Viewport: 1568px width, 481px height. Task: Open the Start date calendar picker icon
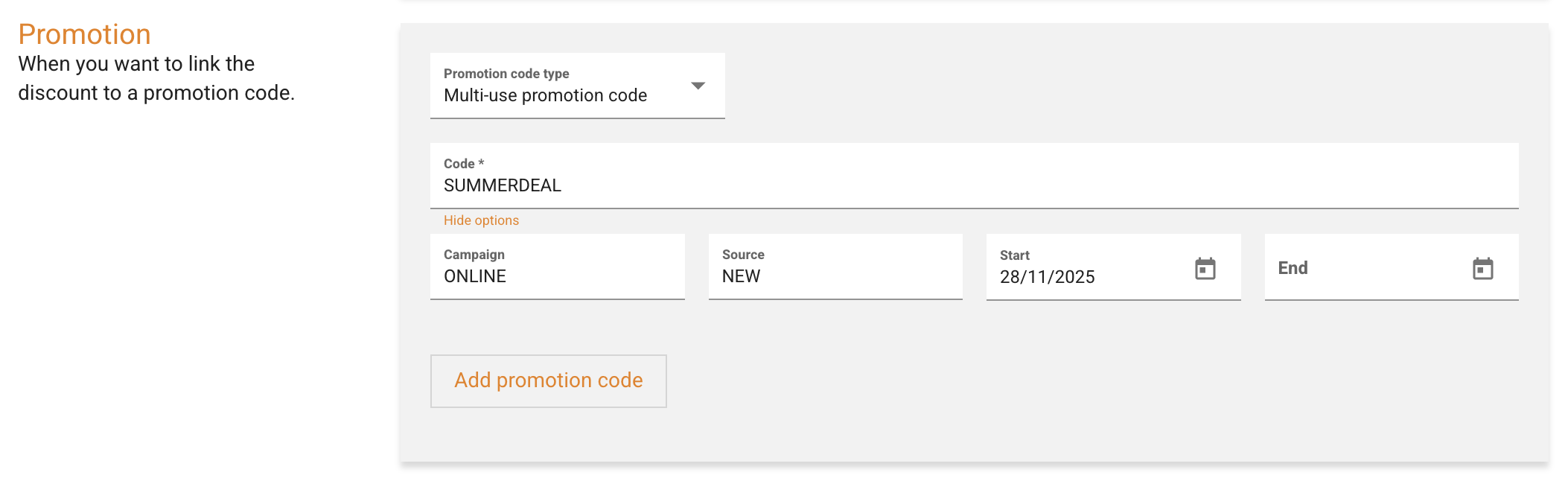tap(1205, 269)
